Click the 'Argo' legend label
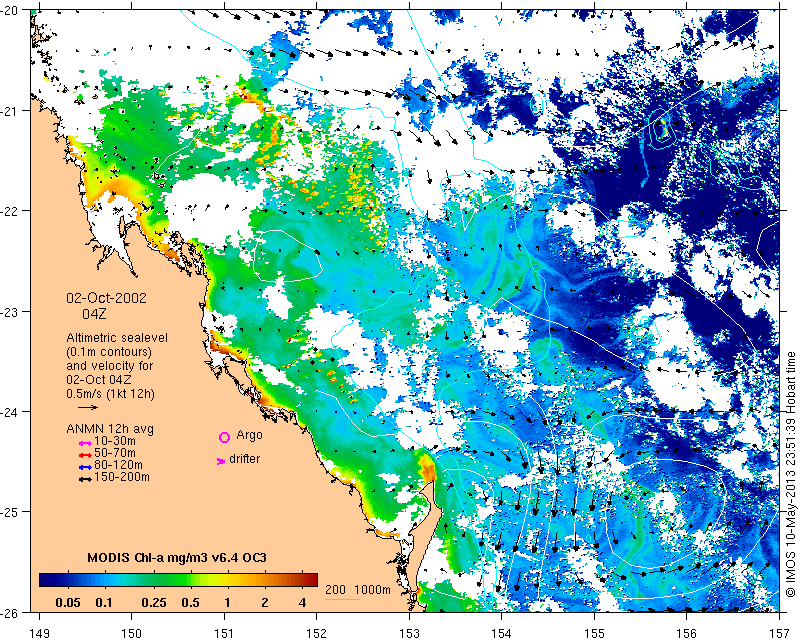Image resolution: width=800 pixels, height=640 pixels. (x=249, y=435)
